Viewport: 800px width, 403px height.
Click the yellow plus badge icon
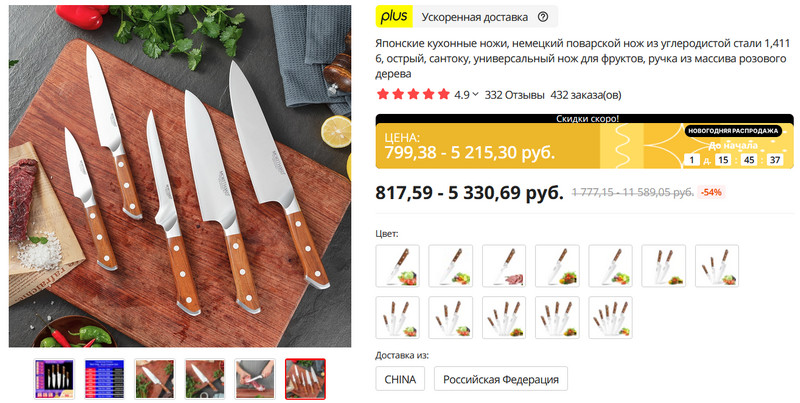394,16
